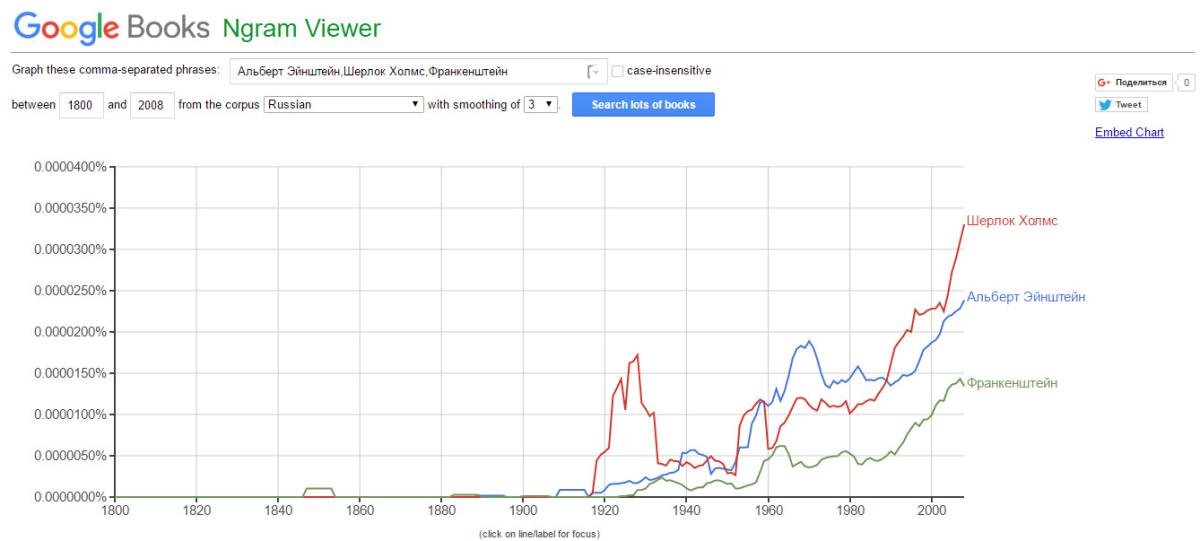Click the green line's early-1960s bump
This screenshot has height=541, width=1200.
pyautogui.click(x=781, y=446)
